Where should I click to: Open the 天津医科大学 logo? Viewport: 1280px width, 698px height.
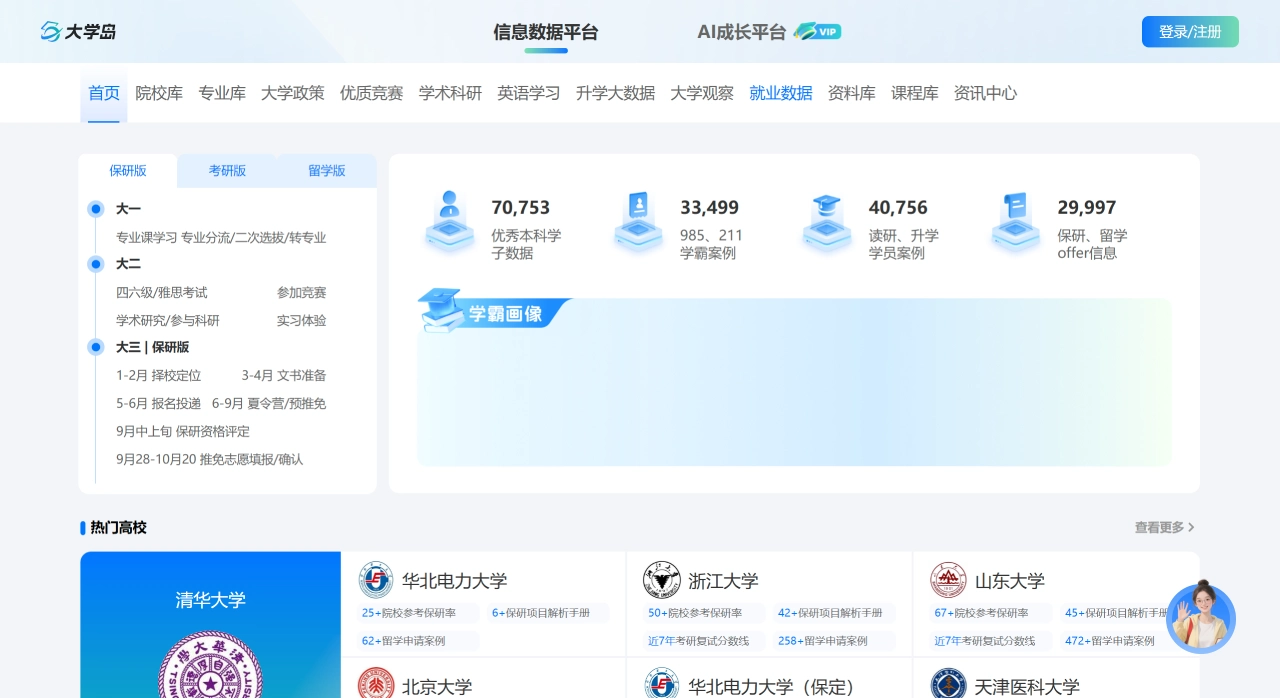948,686
